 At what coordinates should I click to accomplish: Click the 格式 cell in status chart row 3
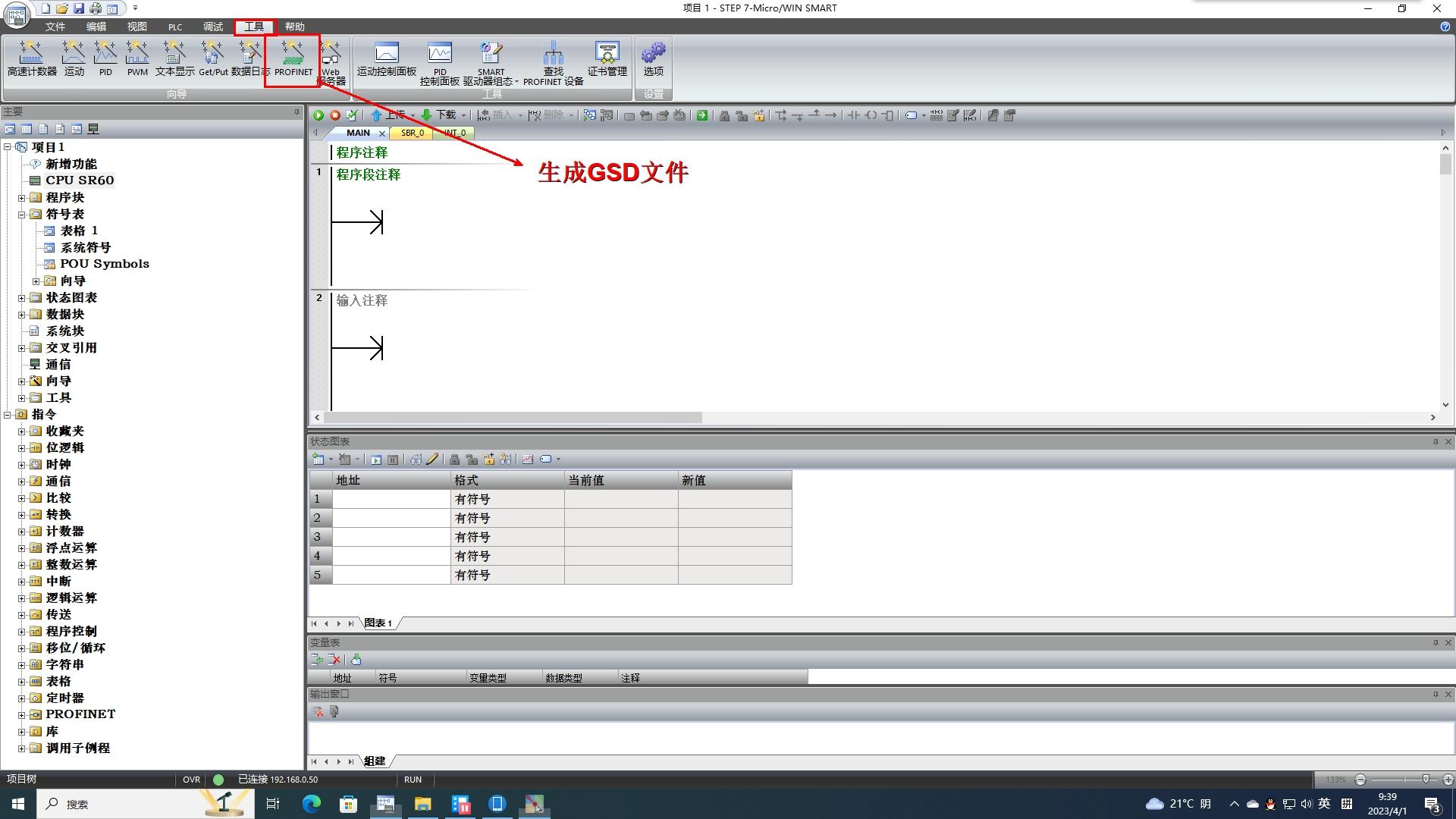click(507, 537)
